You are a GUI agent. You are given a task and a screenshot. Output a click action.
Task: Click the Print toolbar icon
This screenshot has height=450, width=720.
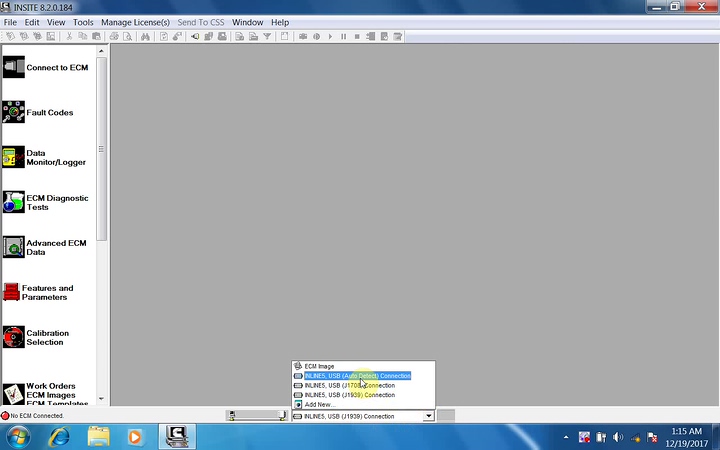(x=114, y=36)
